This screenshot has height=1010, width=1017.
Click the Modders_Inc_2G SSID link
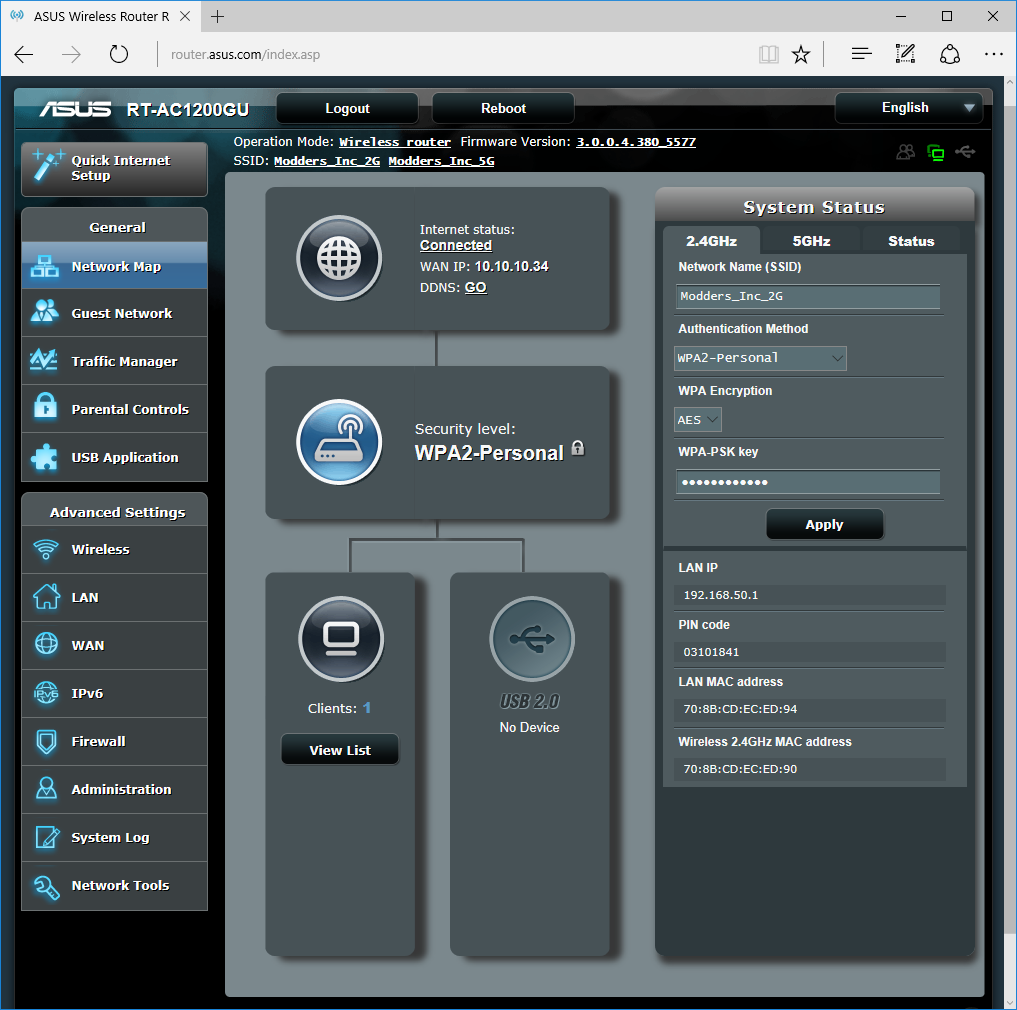coord(327,161)
